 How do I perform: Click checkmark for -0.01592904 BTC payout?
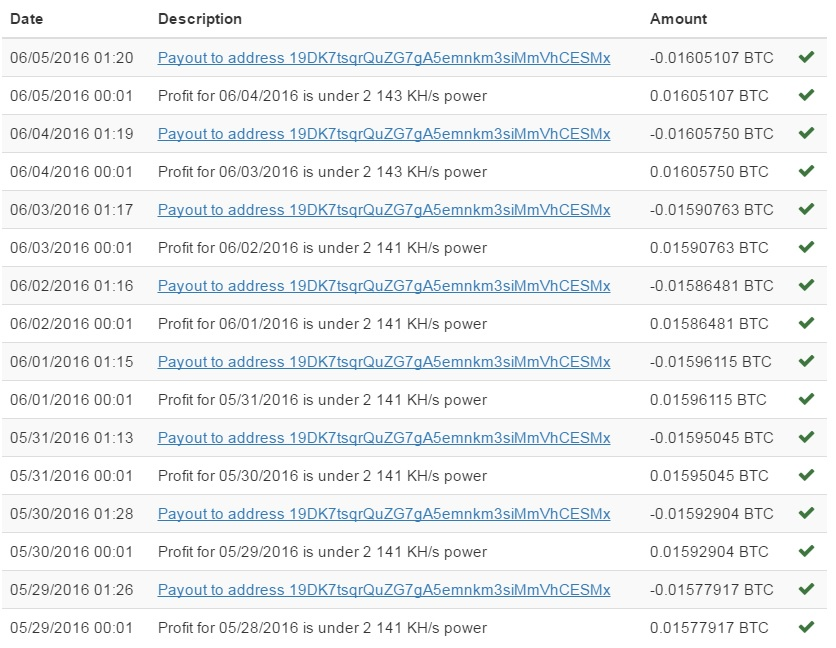point(806,513)
